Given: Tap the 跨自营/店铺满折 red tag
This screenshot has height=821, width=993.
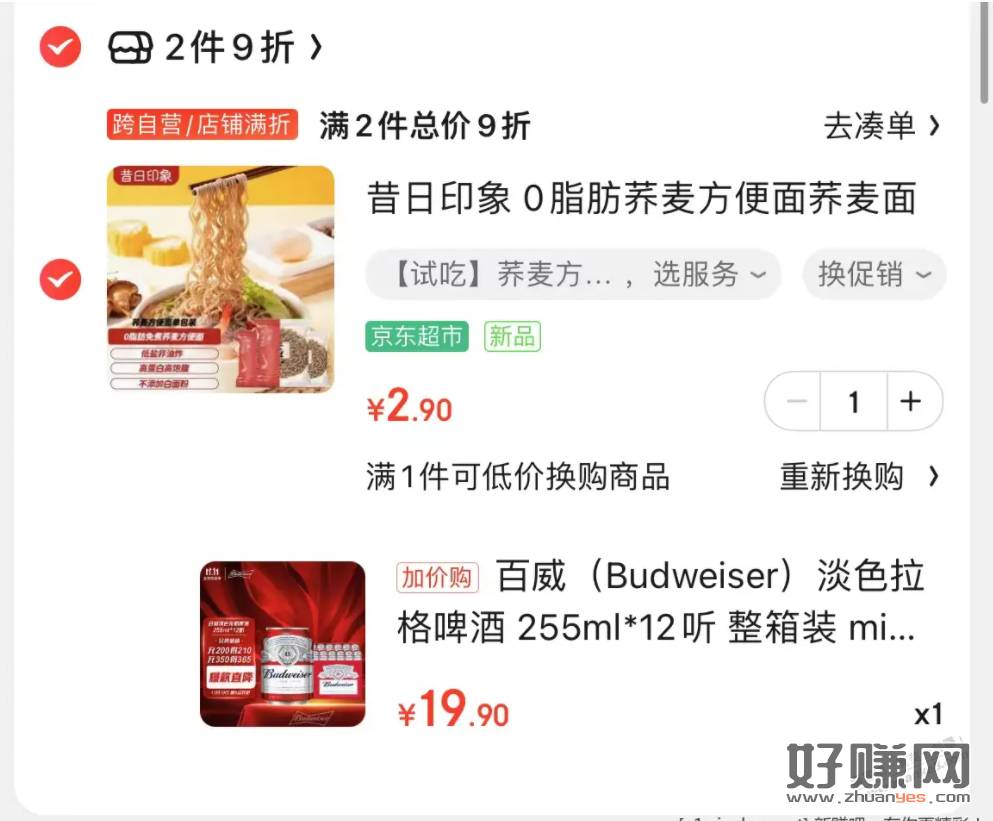Looking at the screenshot, I should pyautogui.click(x=202, y=124).
